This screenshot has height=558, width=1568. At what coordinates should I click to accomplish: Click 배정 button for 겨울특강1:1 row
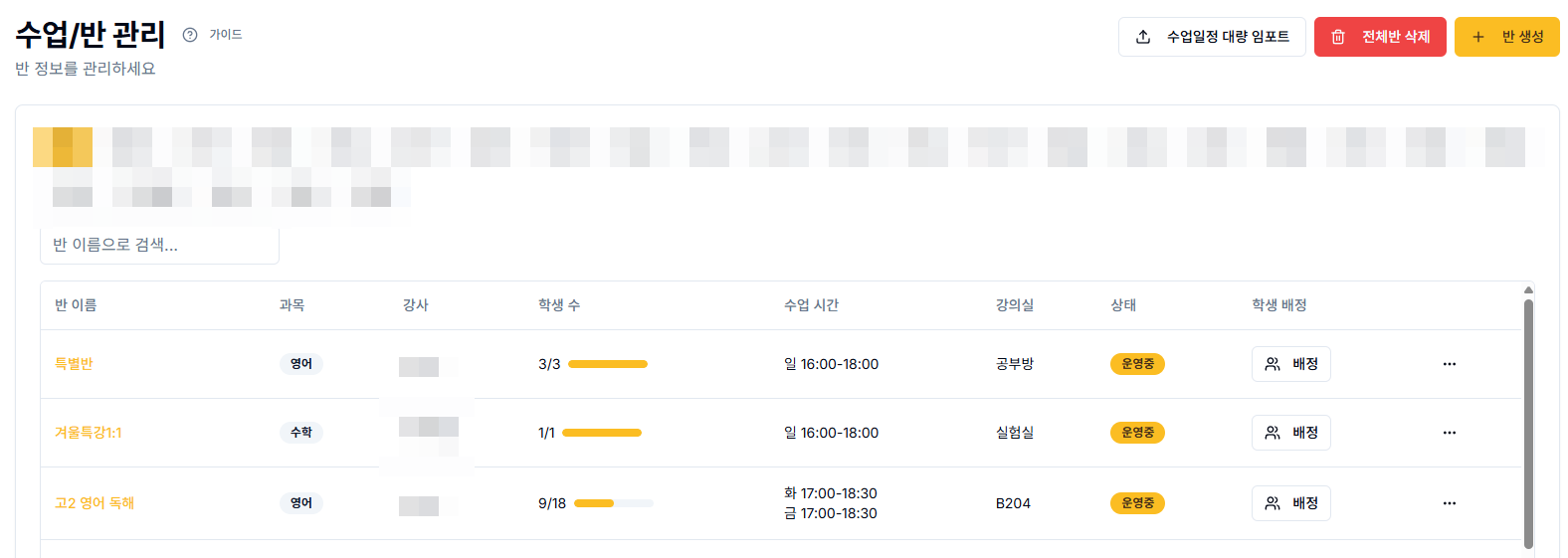tap(1290, 433)
